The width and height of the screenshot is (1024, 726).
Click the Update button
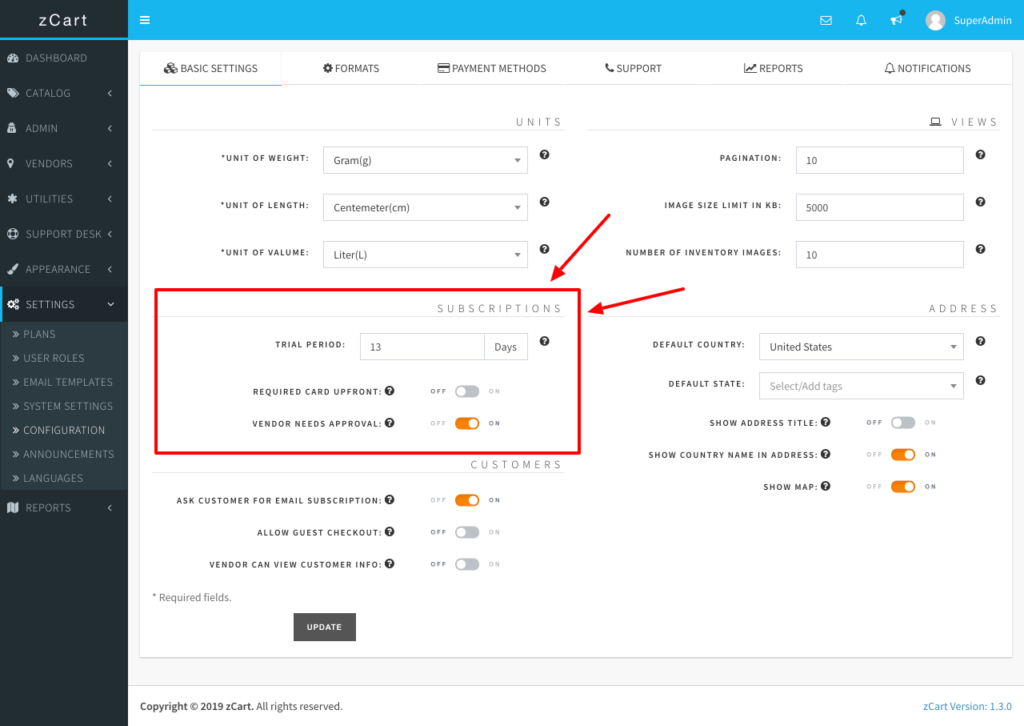[324, 627]
